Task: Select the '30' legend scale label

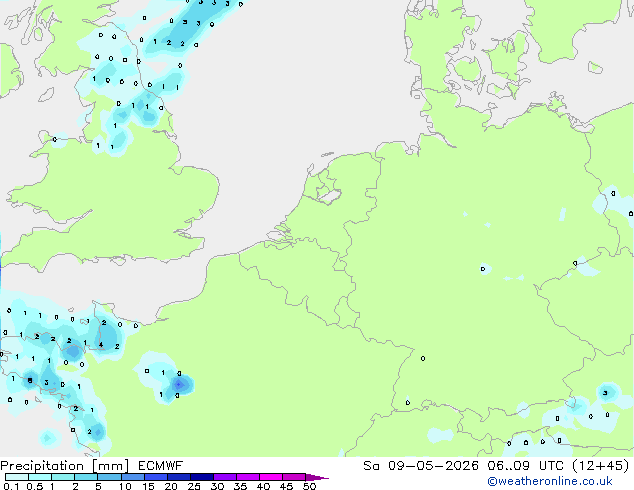Action: (x=217, y=486)
